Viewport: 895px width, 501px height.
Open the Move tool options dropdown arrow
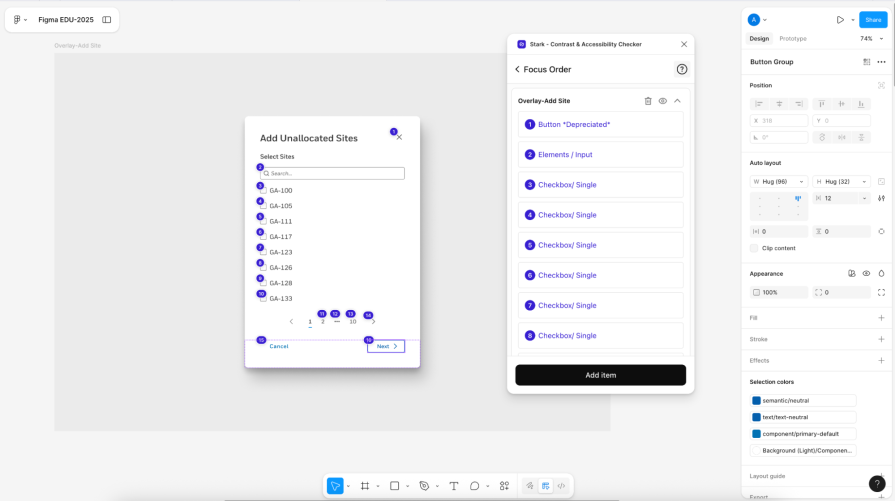coord(348,486)
